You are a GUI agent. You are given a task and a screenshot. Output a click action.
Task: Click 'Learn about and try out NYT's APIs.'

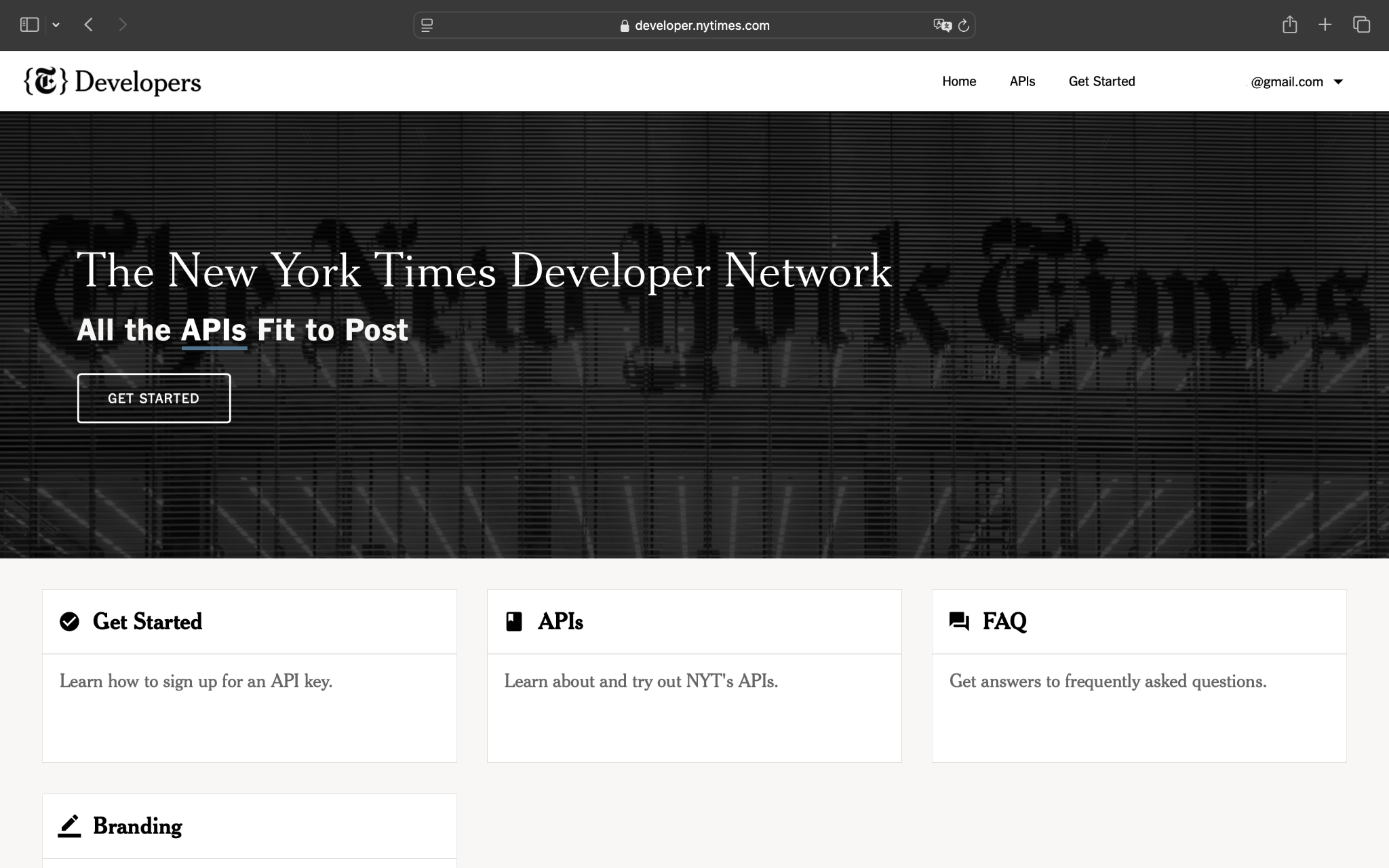point(641,681)
